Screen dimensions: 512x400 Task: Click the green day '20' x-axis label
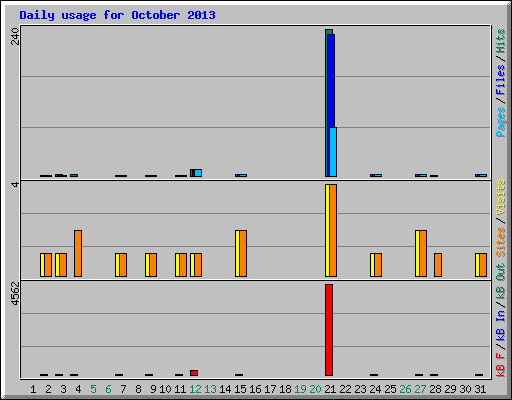pos(315,389)
